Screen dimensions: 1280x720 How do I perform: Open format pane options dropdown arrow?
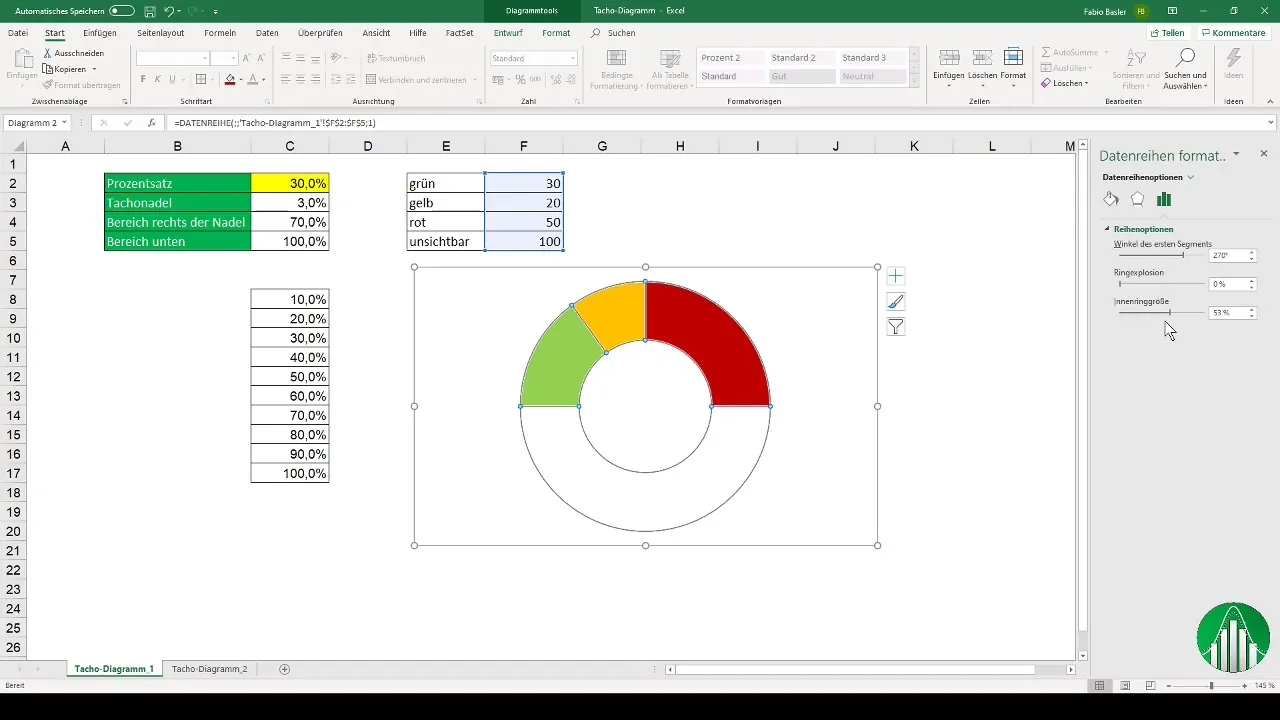point(1237,154)
